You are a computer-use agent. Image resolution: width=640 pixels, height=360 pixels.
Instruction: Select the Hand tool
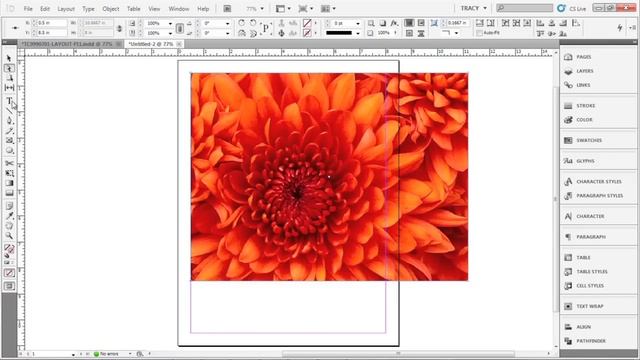9,226
